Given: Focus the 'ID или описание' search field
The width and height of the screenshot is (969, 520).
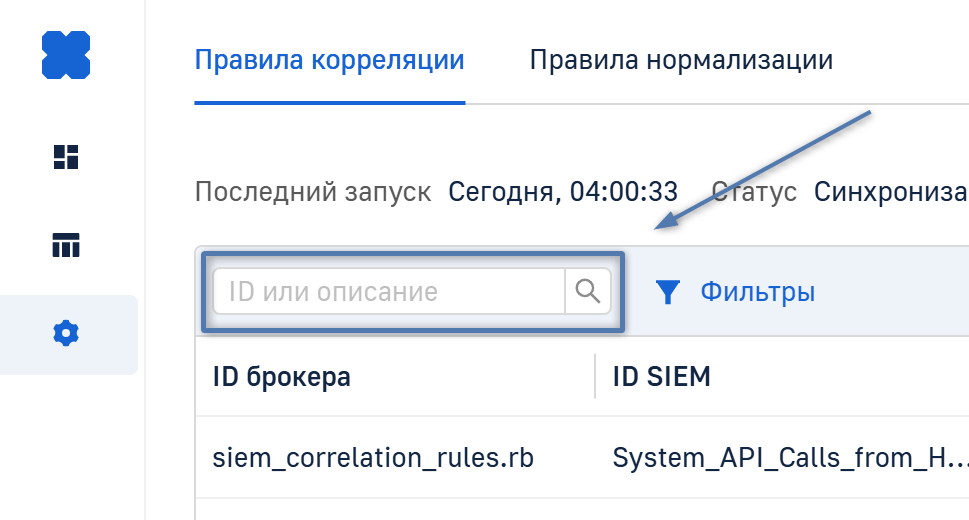Looking at the screenshot, I should [389, 292].
